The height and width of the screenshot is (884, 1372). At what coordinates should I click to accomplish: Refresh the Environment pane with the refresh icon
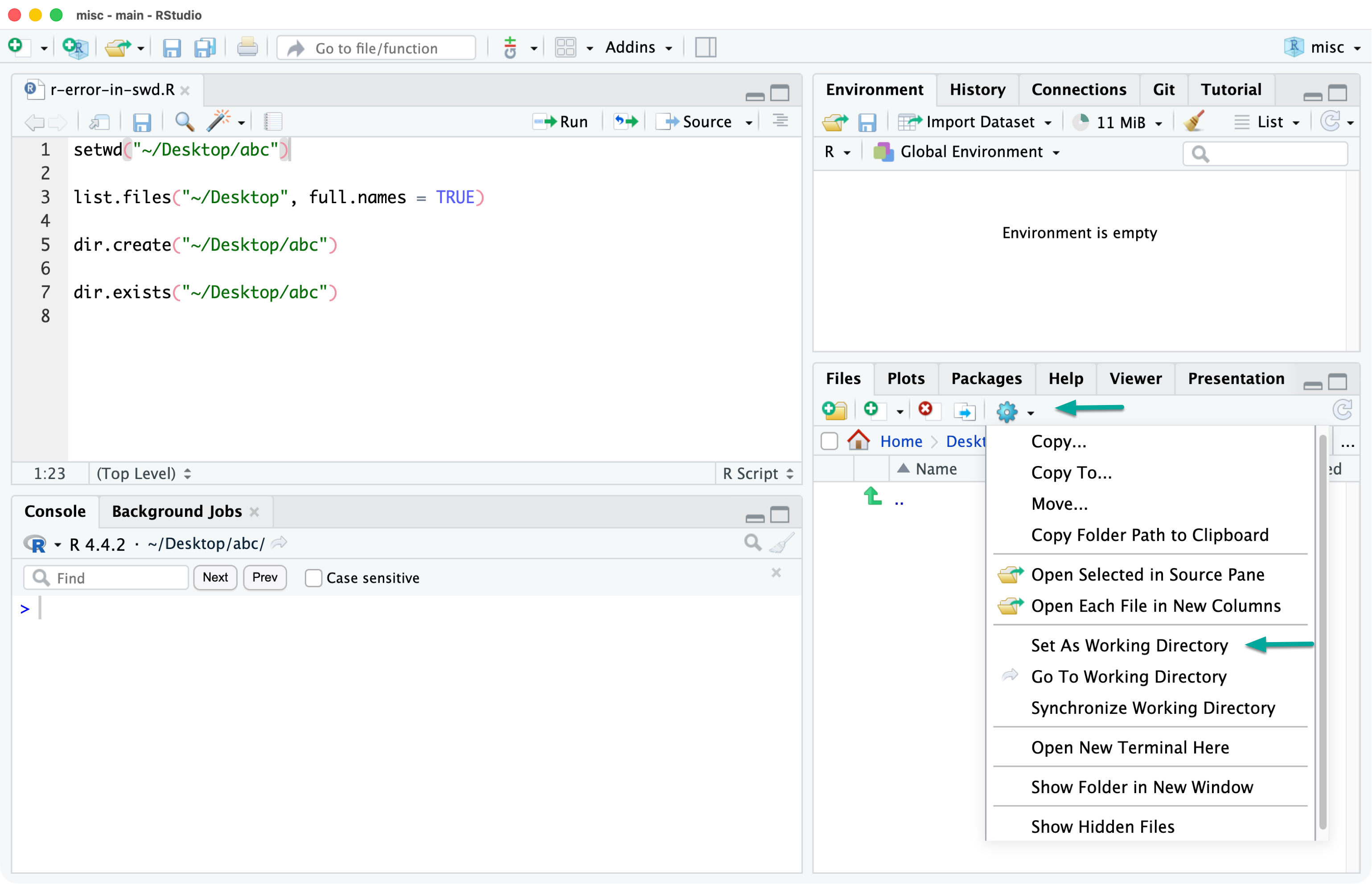click(x=1332, y=122)
